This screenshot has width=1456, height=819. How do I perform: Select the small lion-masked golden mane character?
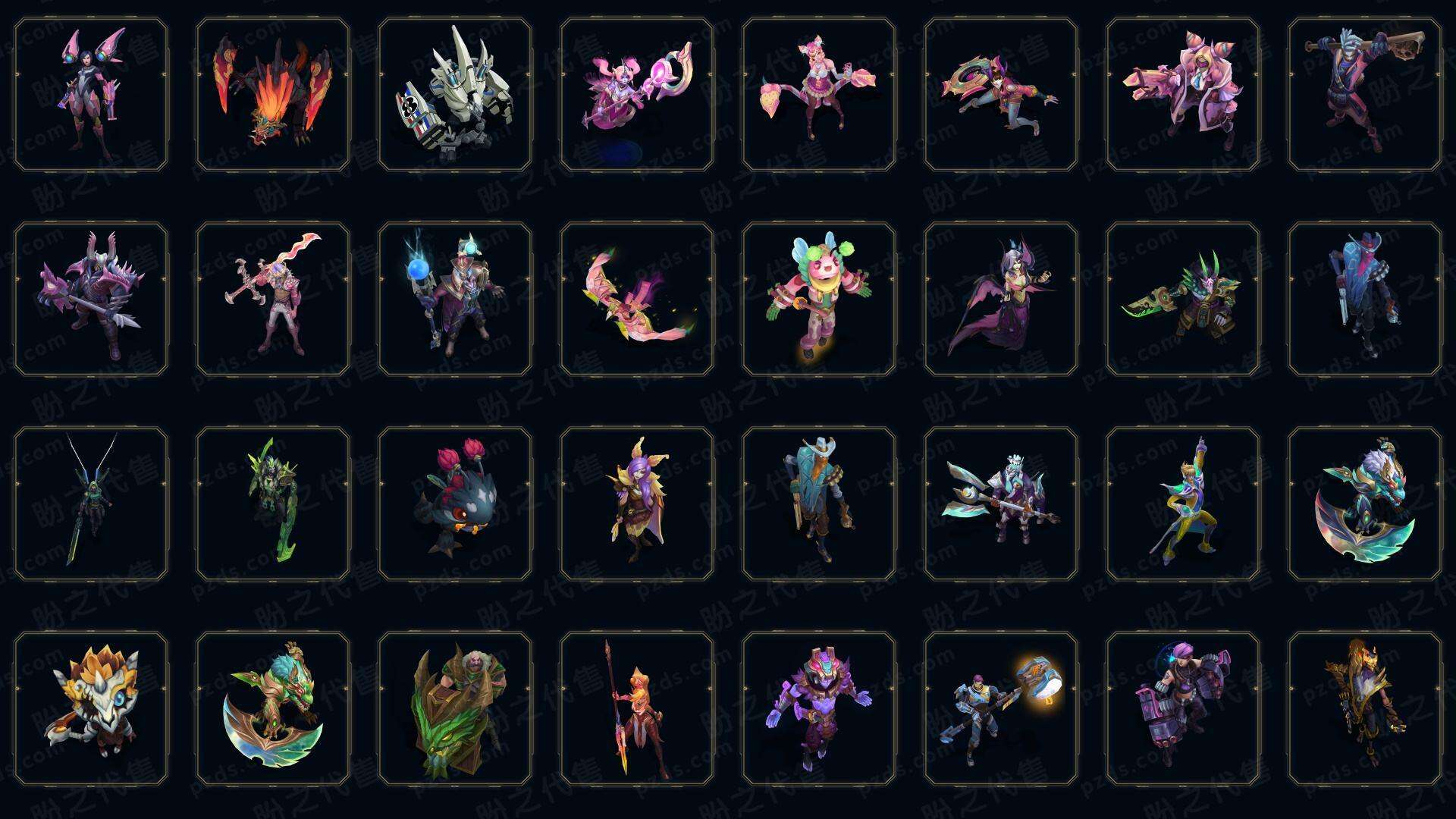91,708
